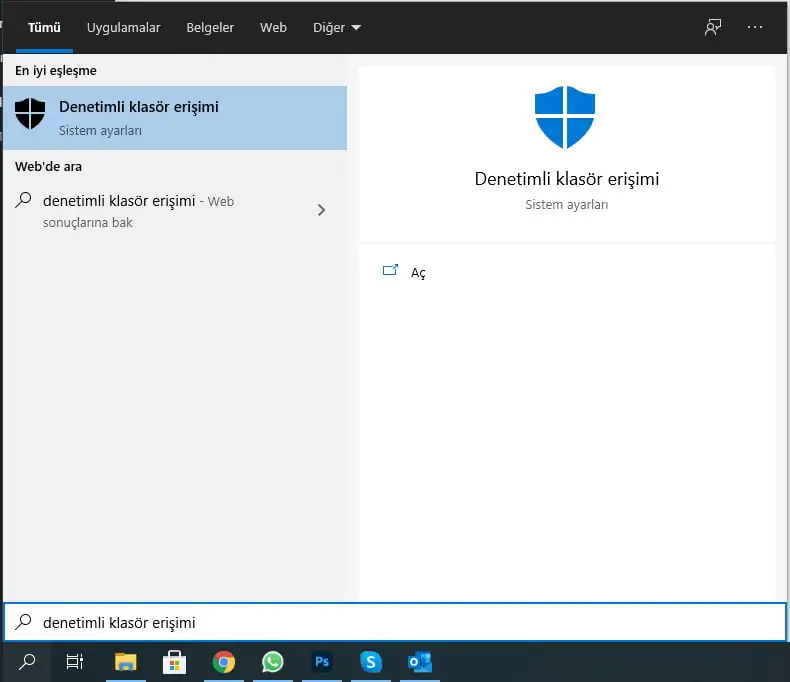Screen dimensions: 790x682
Task: Open Google Chrome taskbar icon
Action: click(x=224, y=662)
